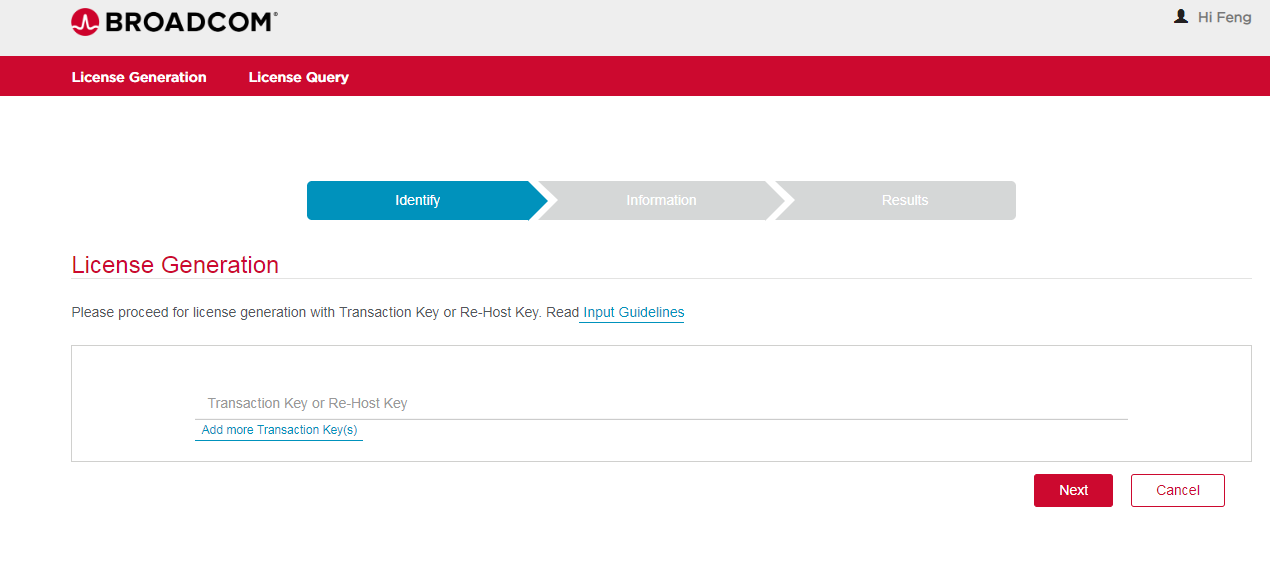Jump to the Information progress step
This screenshot has height=585, width=1270.
click(661, 200)
